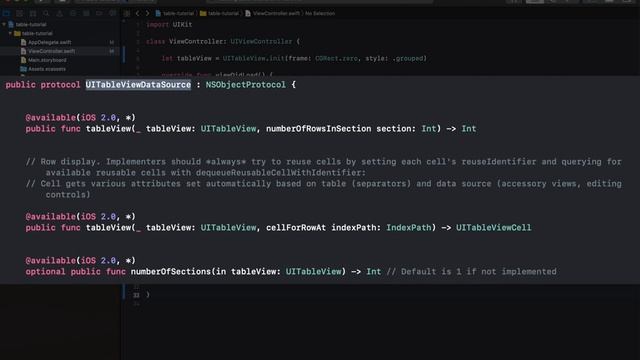Click the table-tutorial project breadcrumb
This screenshot has width=640, height=360.
tap(174, 13)
